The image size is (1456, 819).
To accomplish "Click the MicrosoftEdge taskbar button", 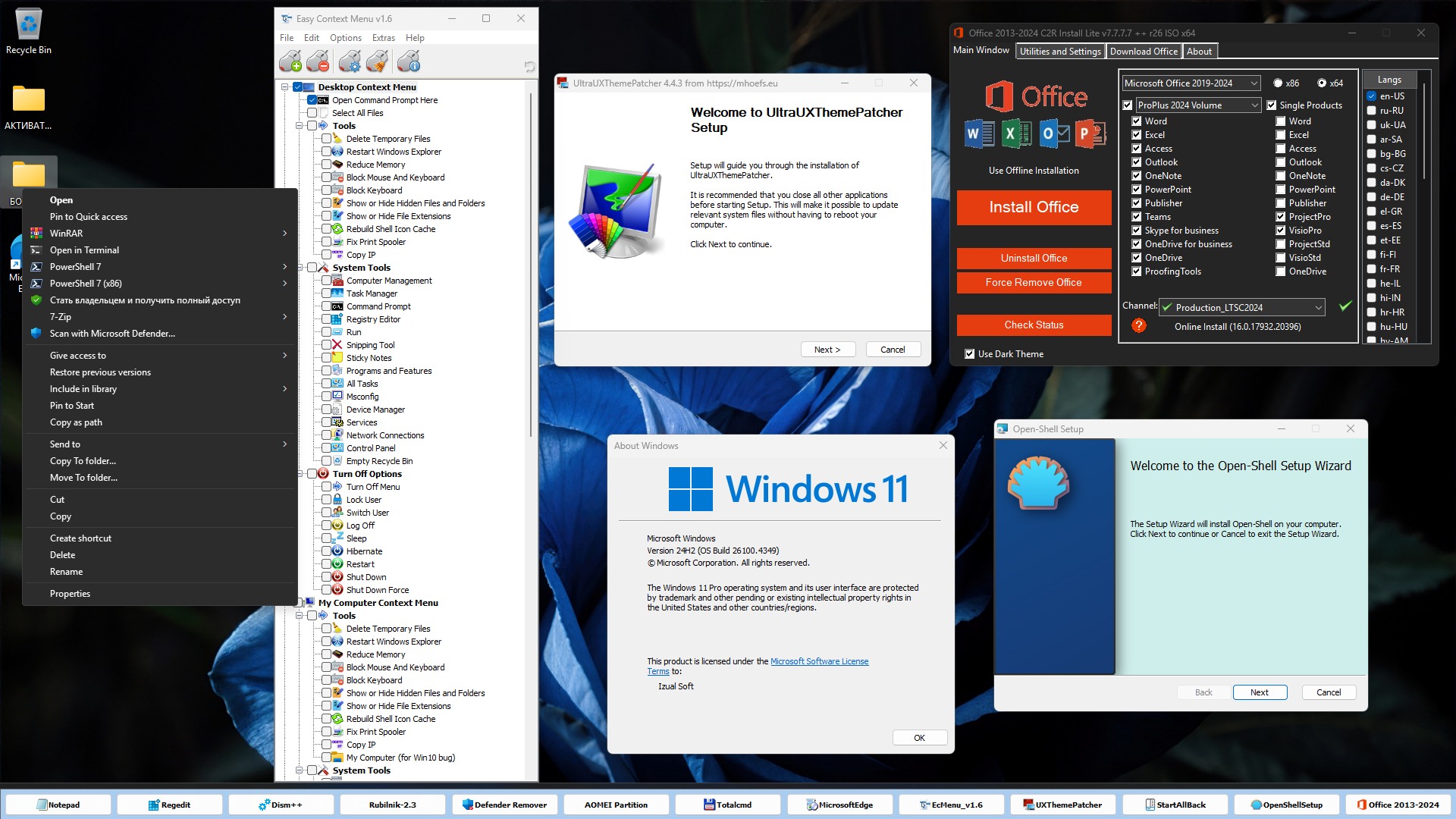I will [x=839, y=805].
